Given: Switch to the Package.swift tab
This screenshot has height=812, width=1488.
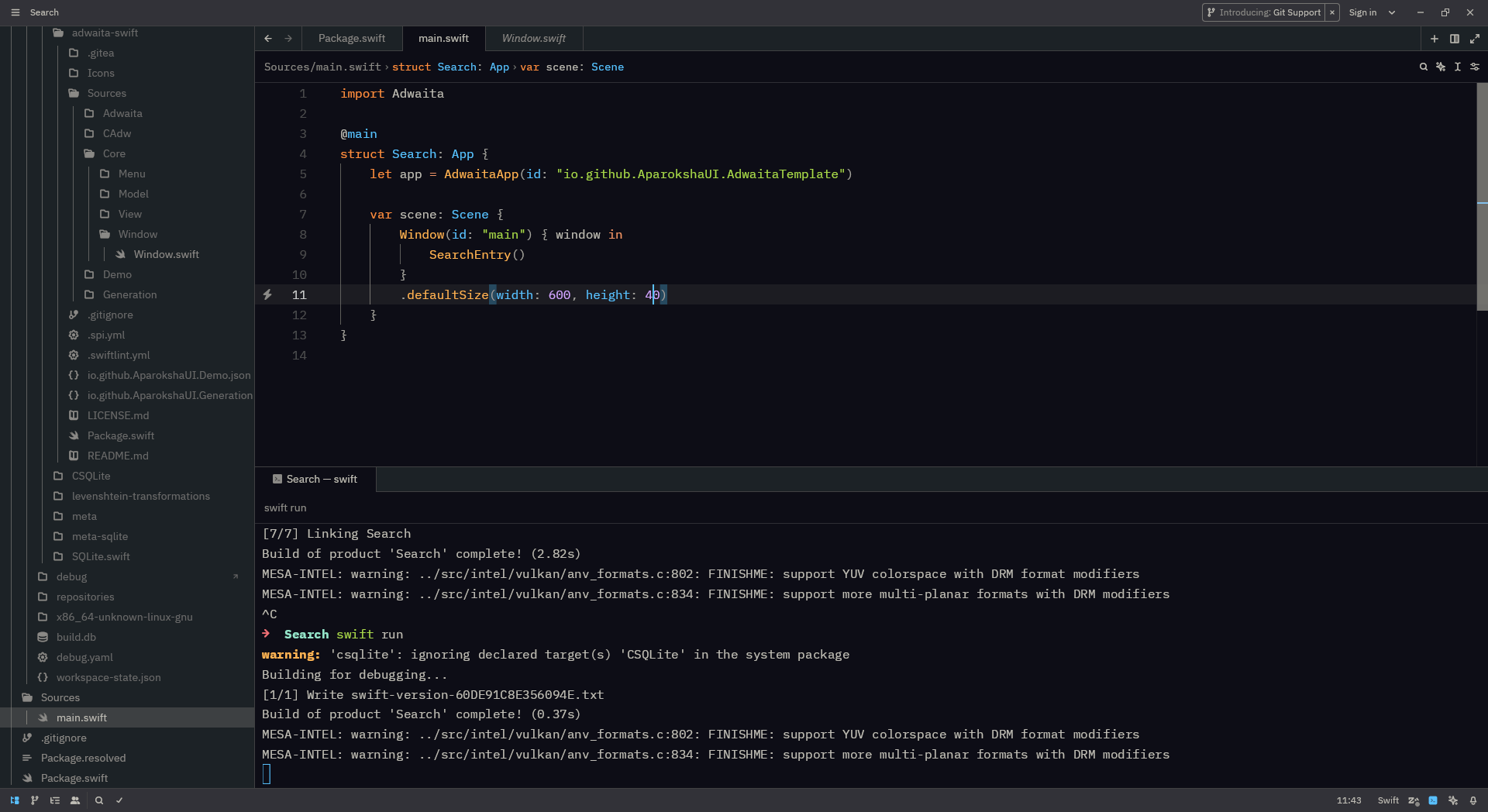Looking at the screenshot, I should (351, 39).
